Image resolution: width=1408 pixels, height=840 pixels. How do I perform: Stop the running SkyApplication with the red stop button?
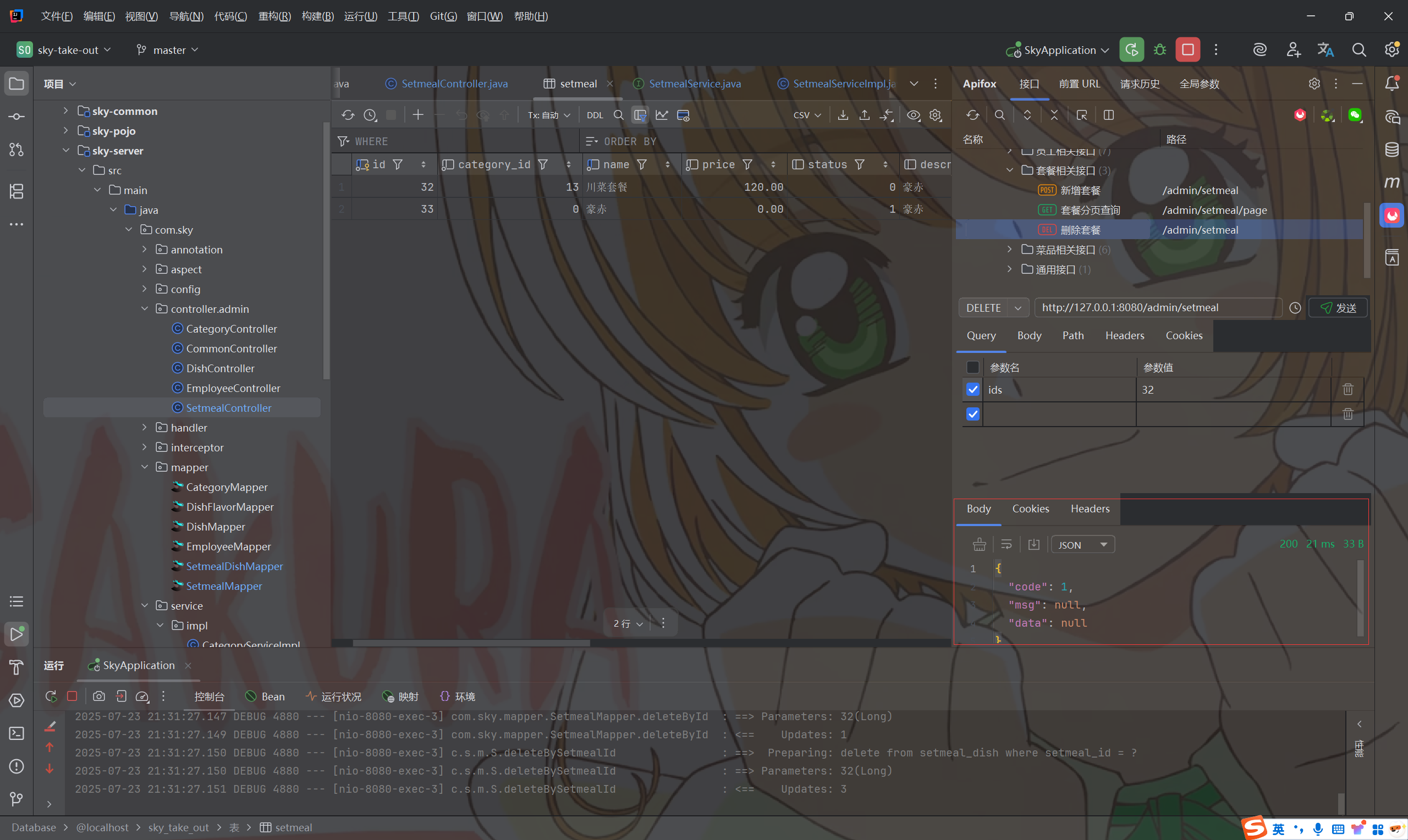point(1187,50)
